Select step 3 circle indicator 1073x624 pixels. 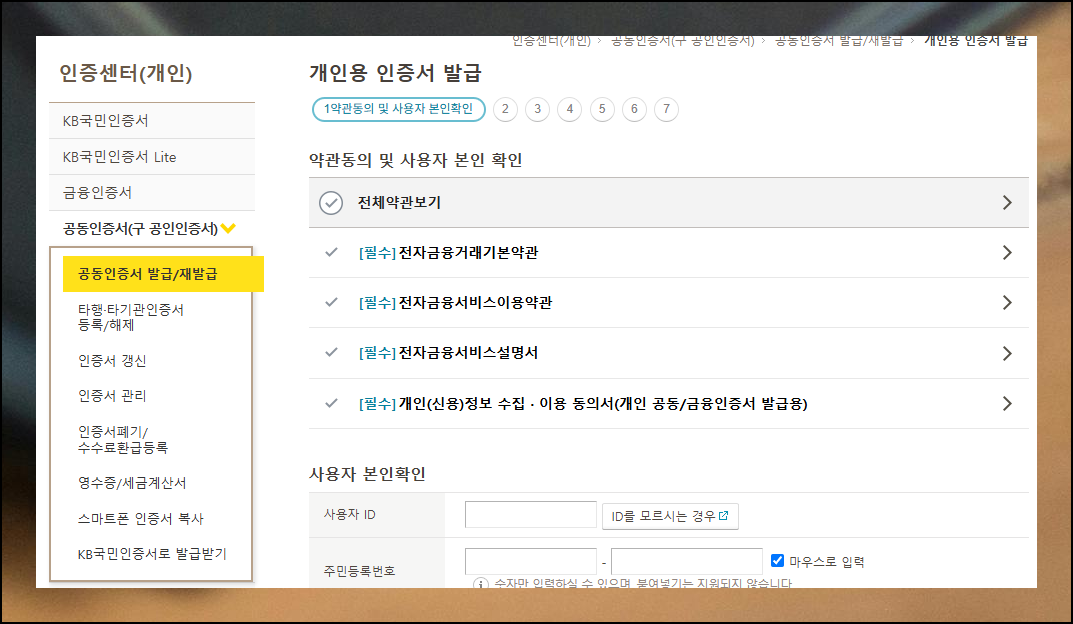point(537,109)
